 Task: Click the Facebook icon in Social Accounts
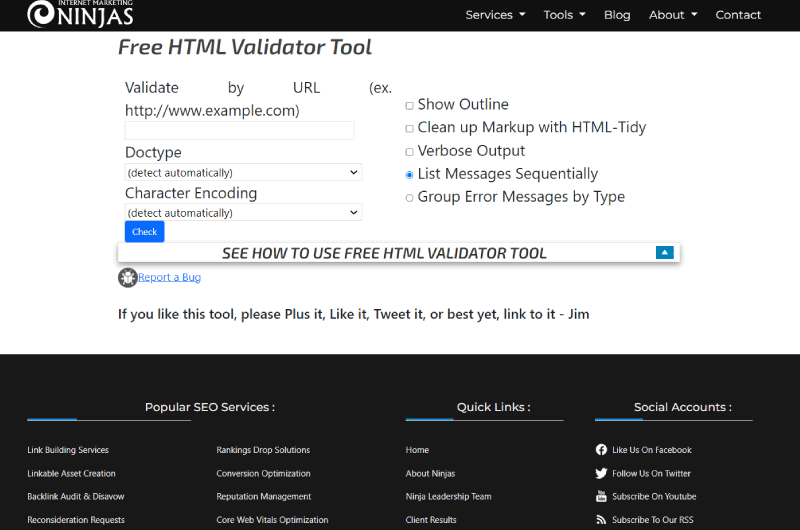(601, 450)
